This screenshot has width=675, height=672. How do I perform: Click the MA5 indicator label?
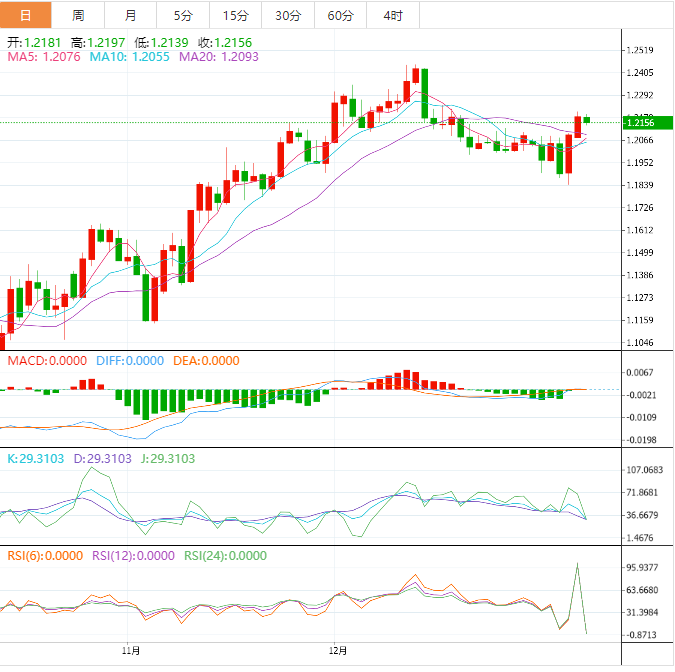pyautogui.click(x=44, y=58)
